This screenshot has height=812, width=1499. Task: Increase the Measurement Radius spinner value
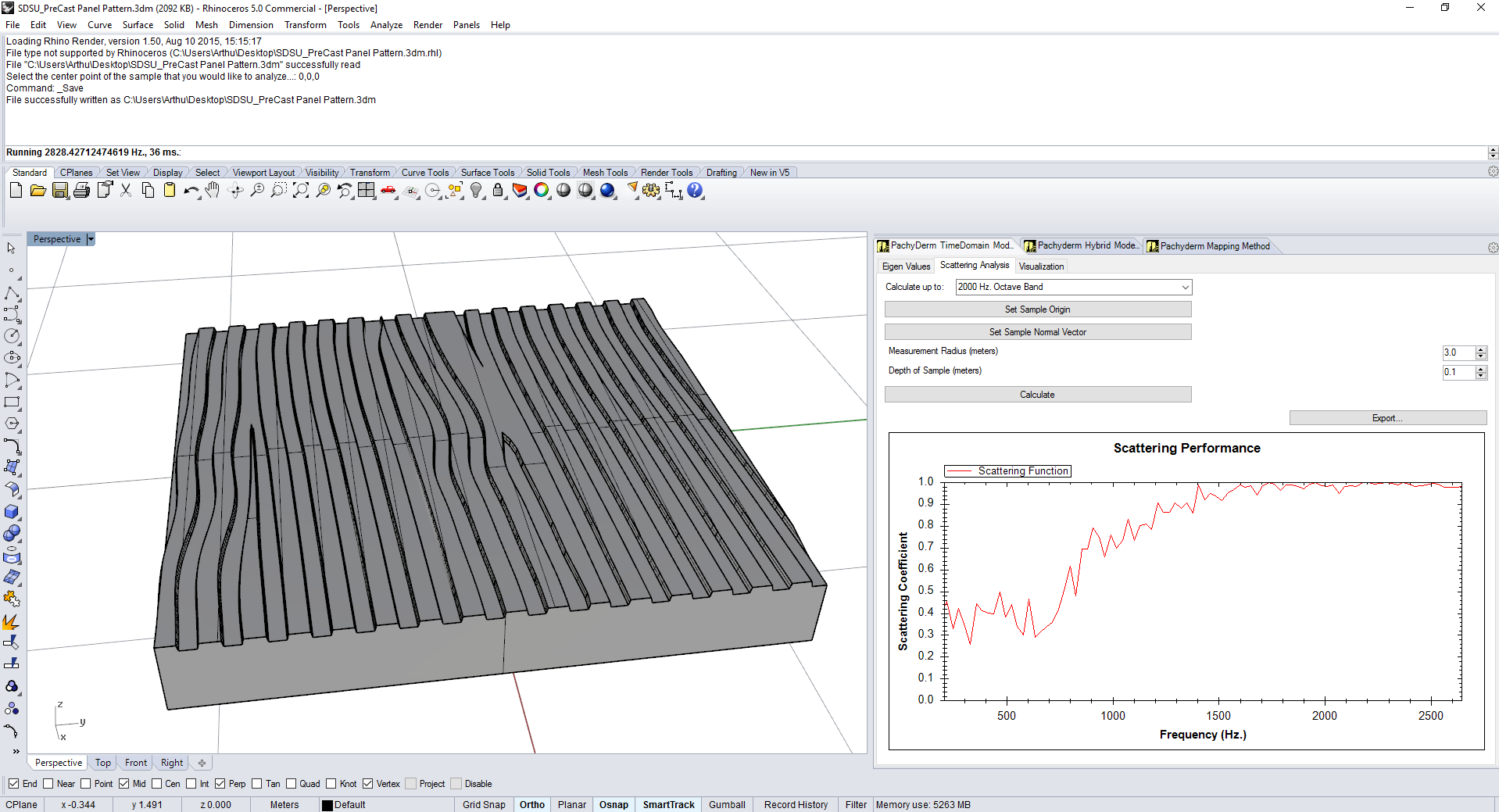(1480, 349)
